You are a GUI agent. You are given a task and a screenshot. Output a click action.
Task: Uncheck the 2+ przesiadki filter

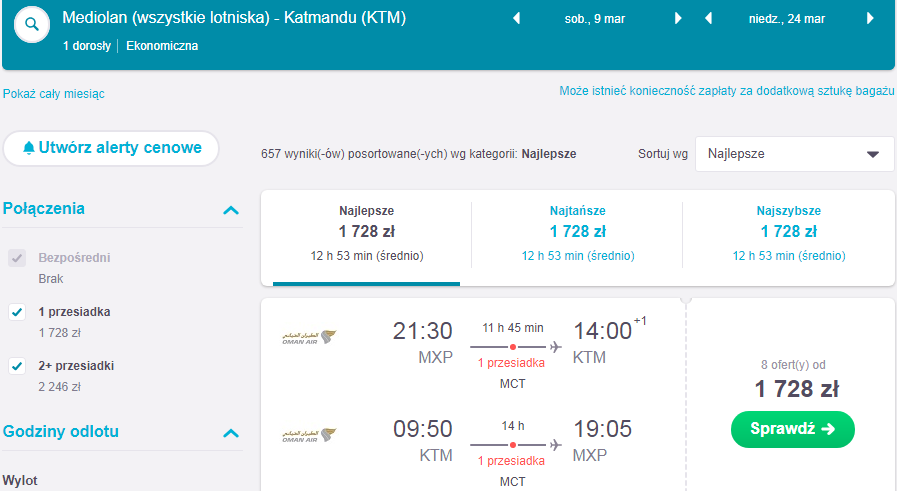click(x=17, y=366)
